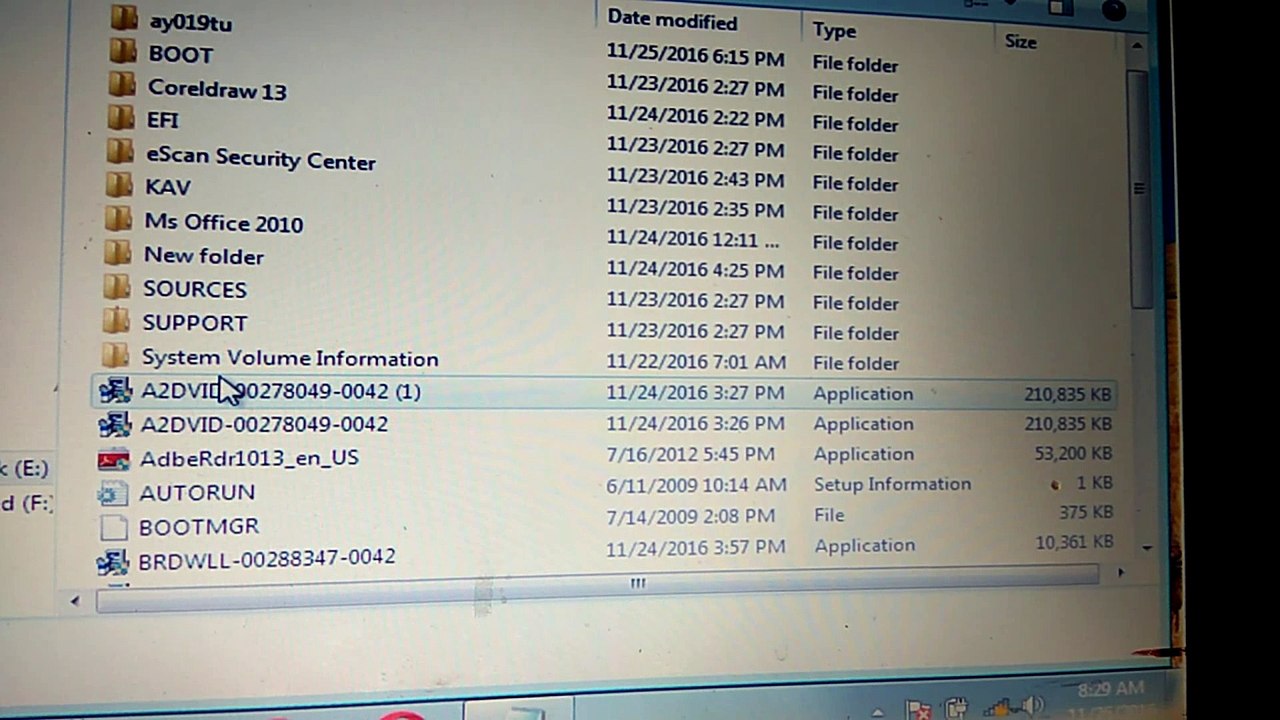This screenshot has height=720, width=1280.
Task: Click the volume speaker tray icon
Action: click(x=1032, y=706)
